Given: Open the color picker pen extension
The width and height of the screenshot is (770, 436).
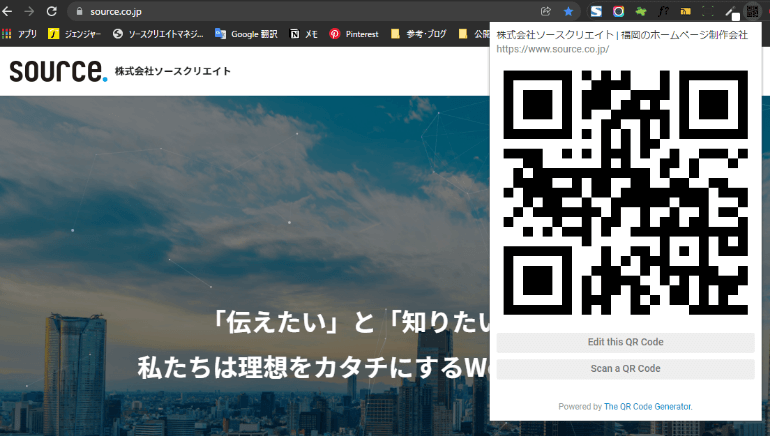Looking at the screenshot, I should pyautogui.click(x=731, y=12).
